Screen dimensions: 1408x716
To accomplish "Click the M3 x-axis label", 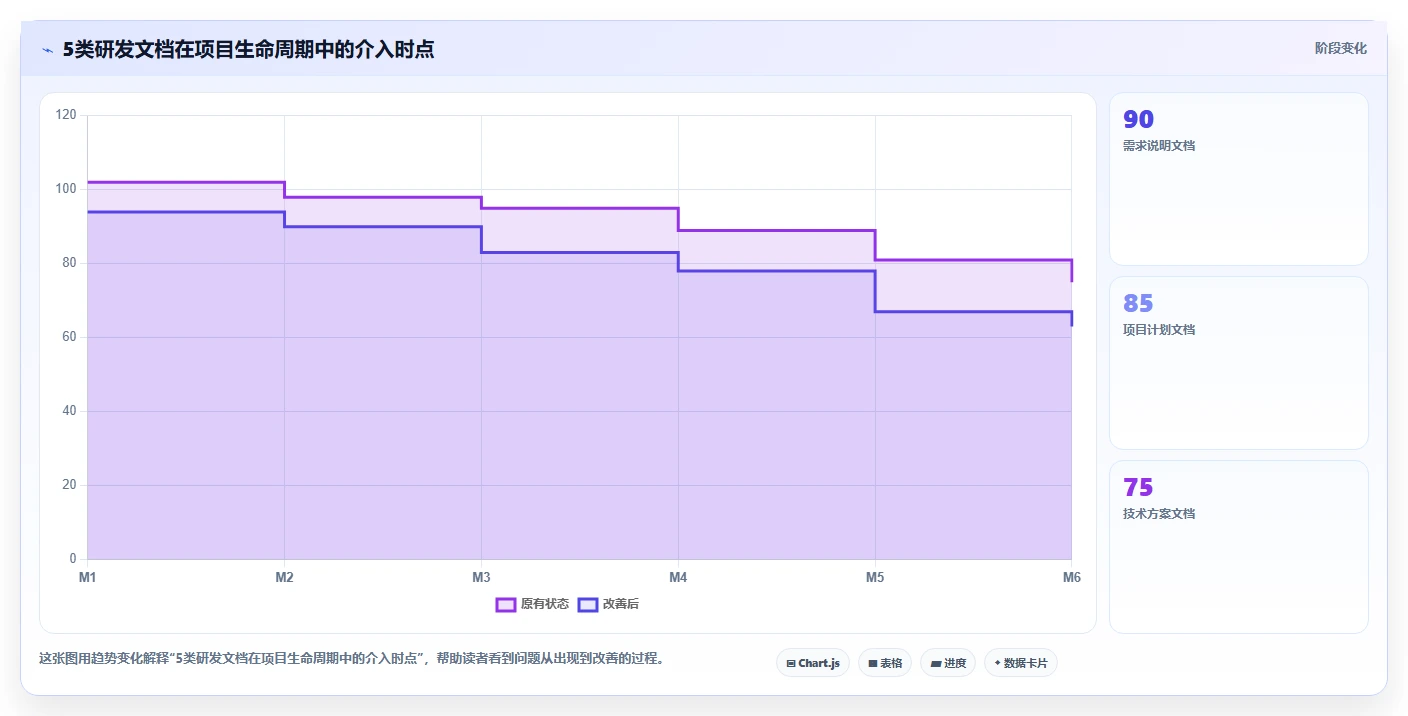I will [481, 577].
